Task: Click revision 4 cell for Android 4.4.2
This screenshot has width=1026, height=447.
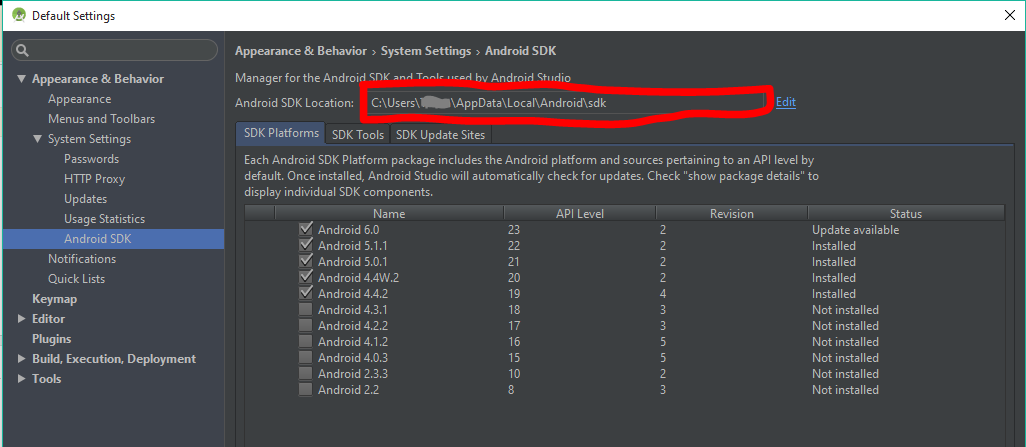Action: click(663, 294)
